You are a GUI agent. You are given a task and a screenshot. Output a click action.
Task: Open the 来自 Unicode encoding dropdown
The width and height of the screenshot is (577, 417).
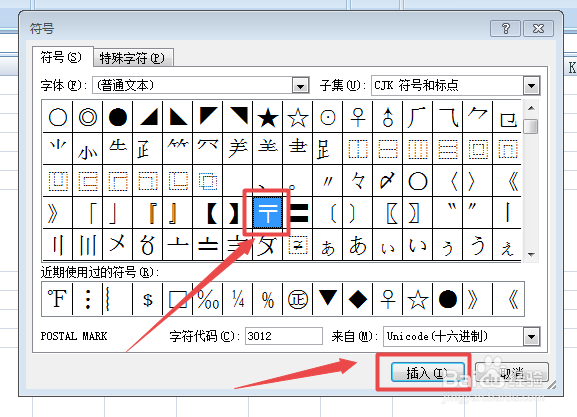point(531,336)
